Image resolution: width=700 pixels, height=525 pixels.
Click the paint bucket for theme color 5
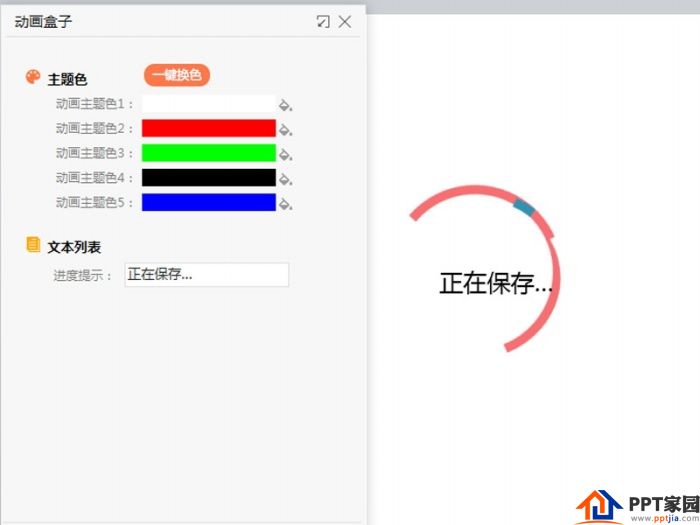285,204
